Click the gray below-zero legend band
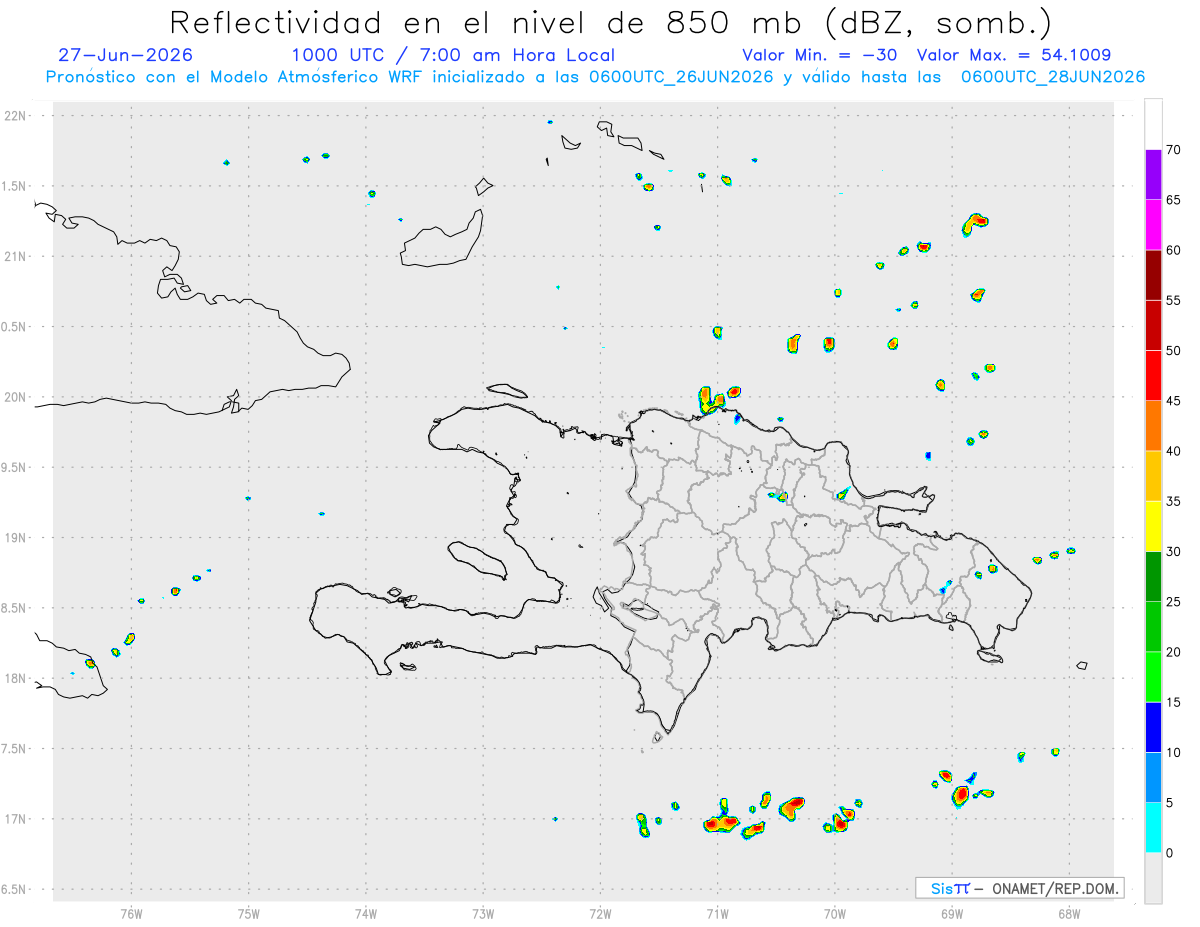This screenshot has height=927, width=1200. point(1153,878)
